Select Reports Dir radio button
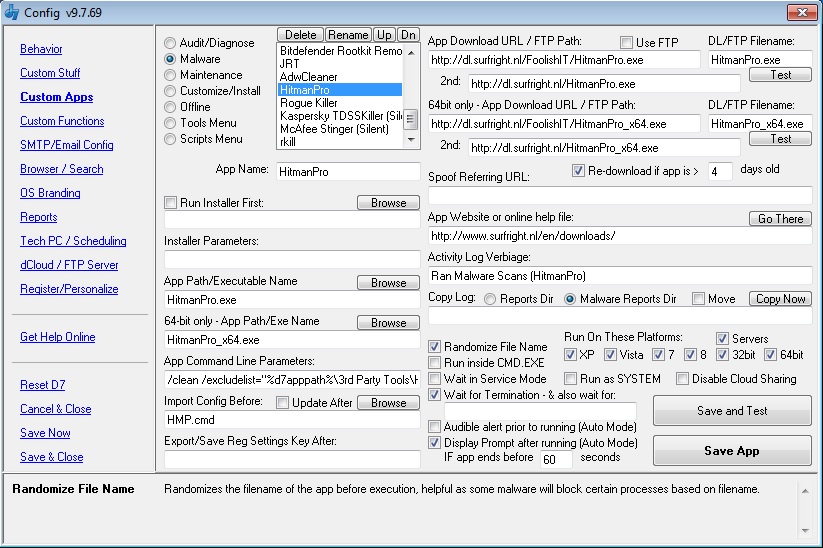The width and height of the screenshot is (823, 548). coord(490,299)
